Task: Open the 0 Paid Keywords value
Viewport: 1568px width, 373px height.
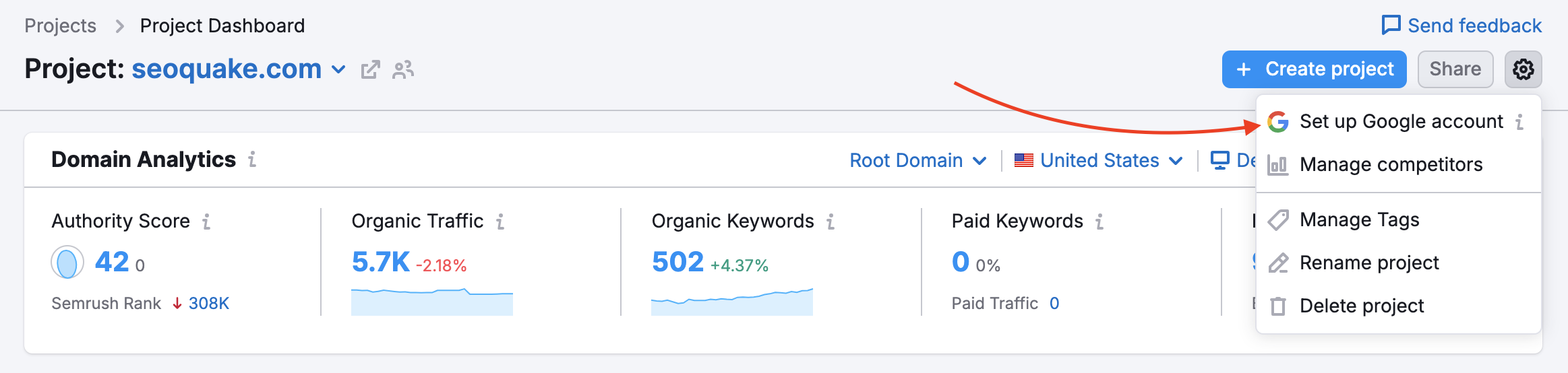Action: click(961, 262)
